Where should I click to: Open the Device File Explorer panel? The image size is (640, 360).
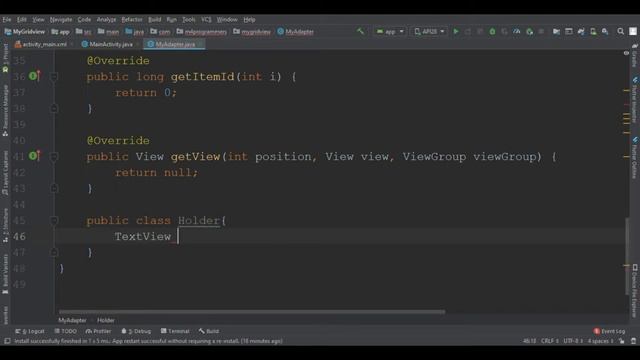pyautogui.click(x=635, y=291)
